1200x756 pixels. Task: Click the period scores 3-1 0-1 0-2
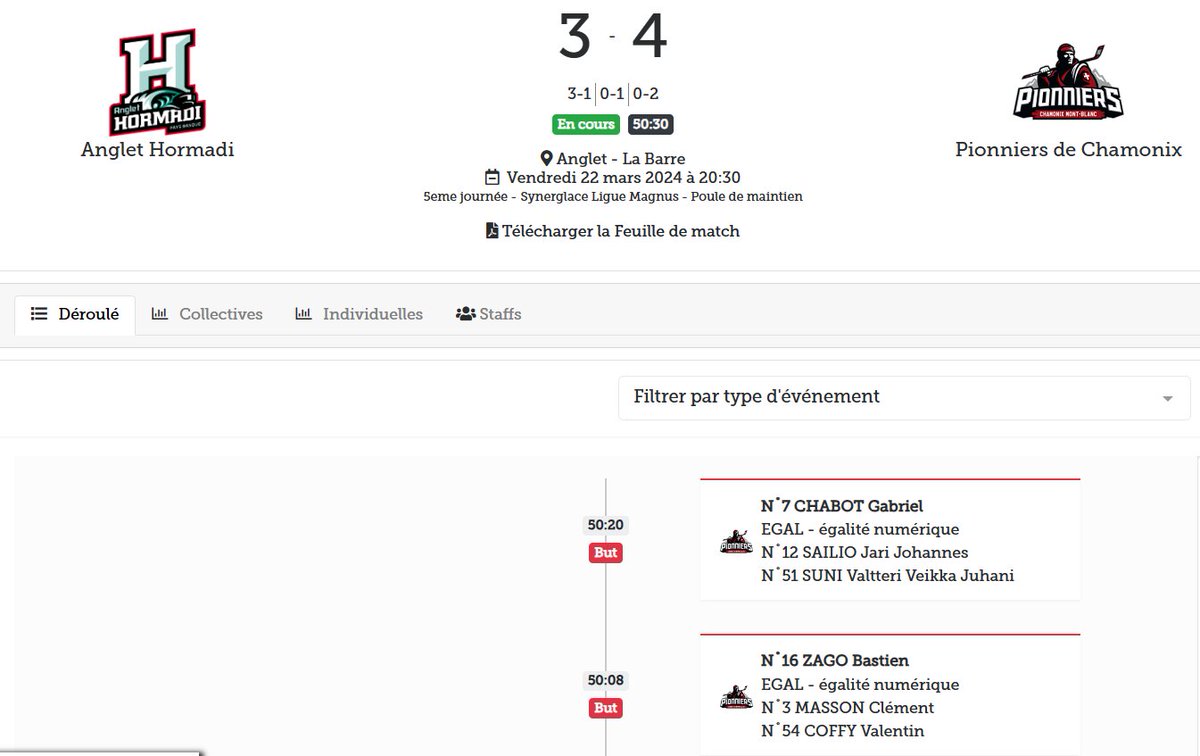[612, 94]
